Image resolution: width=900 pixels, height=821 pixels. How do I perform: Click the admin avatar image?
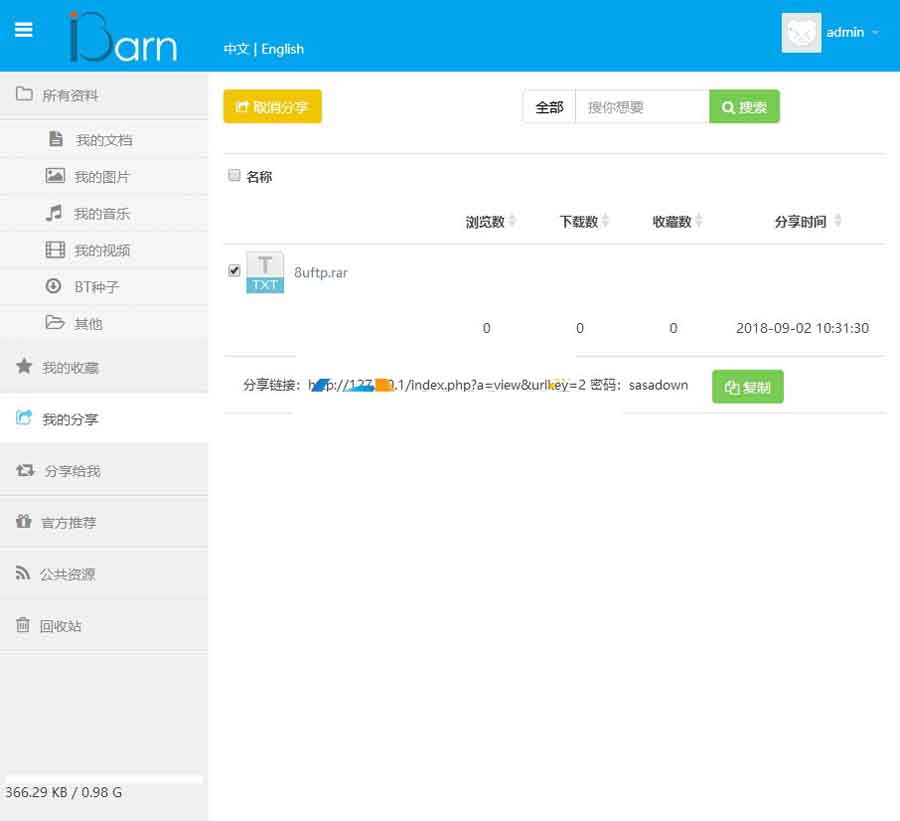click(801, 33)
